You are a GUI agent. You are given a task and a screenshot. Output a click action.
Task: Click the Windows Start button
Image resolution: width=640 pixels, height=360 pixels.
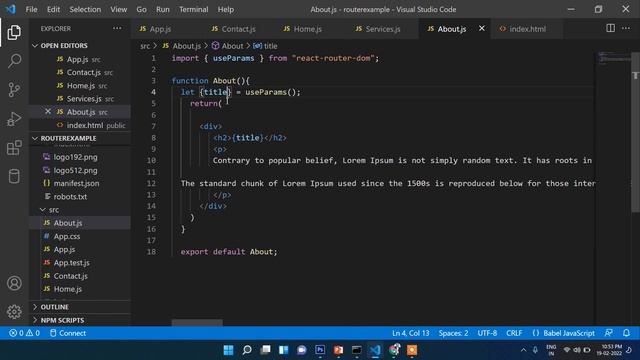(229, 350)
